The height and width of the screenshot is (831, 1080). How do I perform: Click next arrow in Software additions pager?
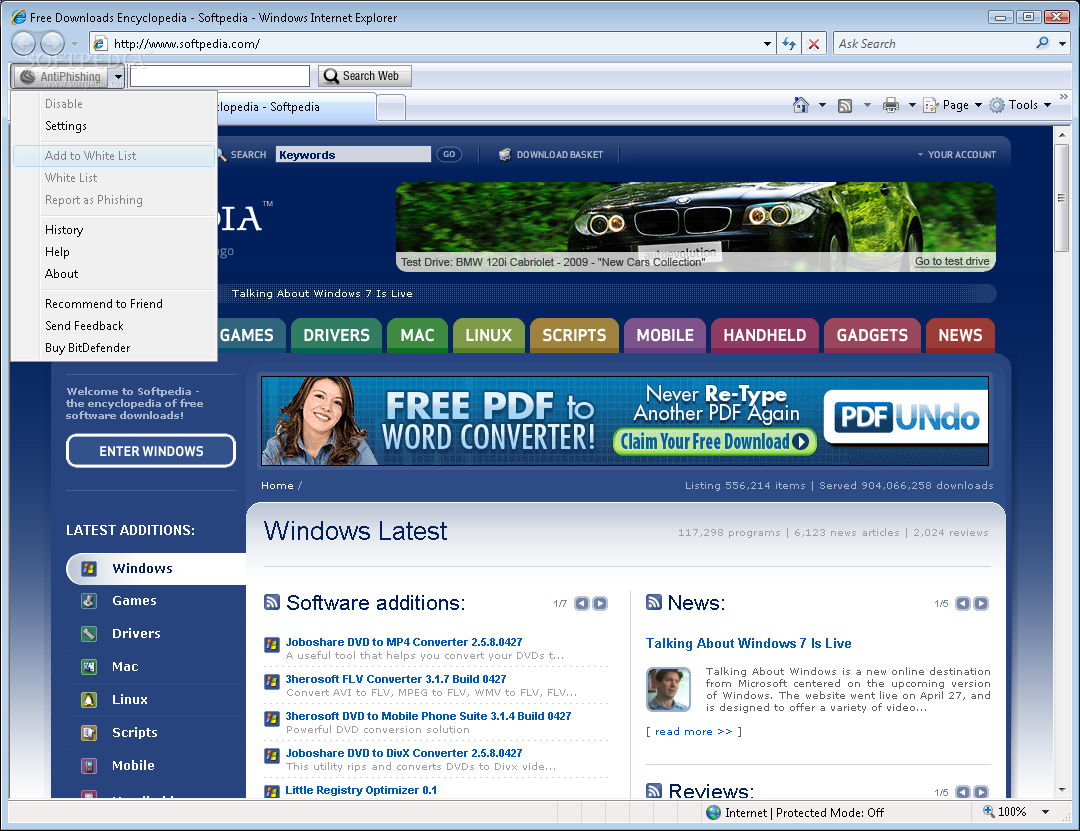point(600,604)
